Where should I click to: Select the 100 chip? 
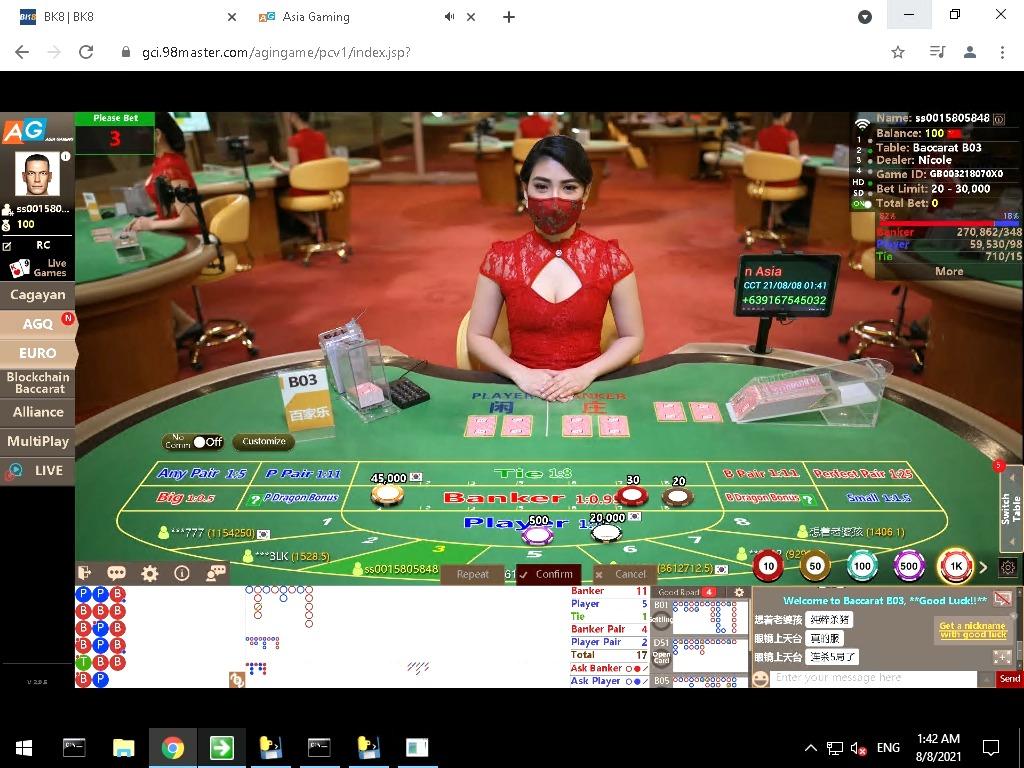[862, 566]
